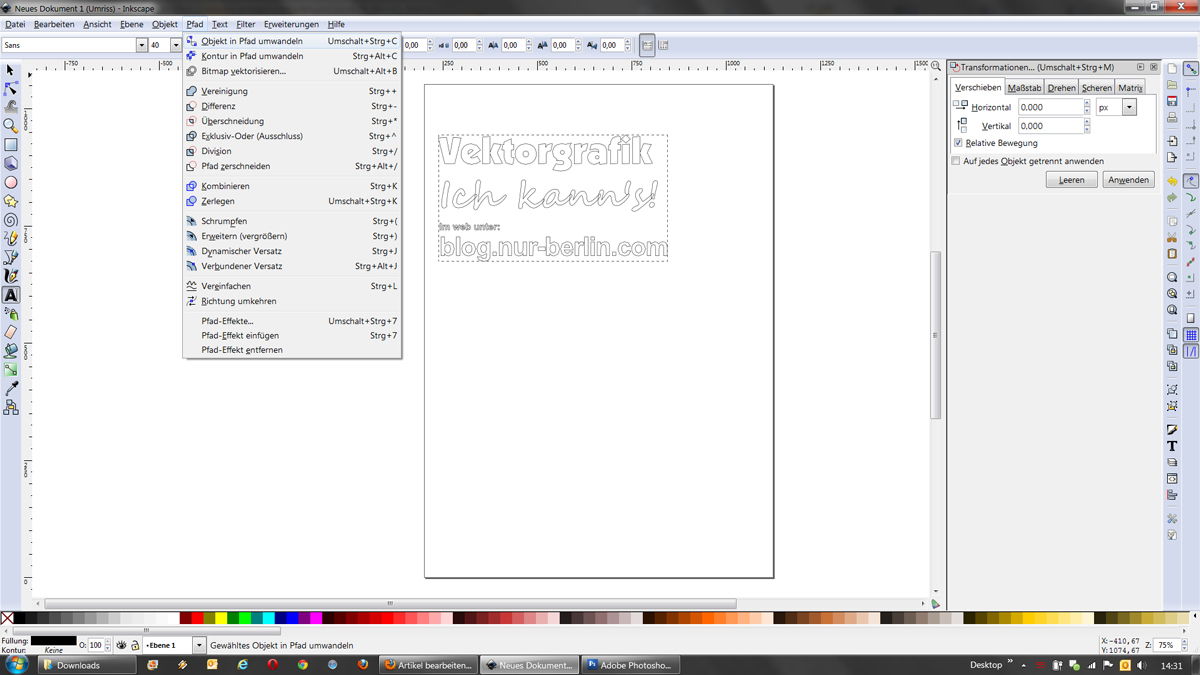Screen dimensions: 1200x675
Task: Open the font size dropdown
Action: [177, 45]
